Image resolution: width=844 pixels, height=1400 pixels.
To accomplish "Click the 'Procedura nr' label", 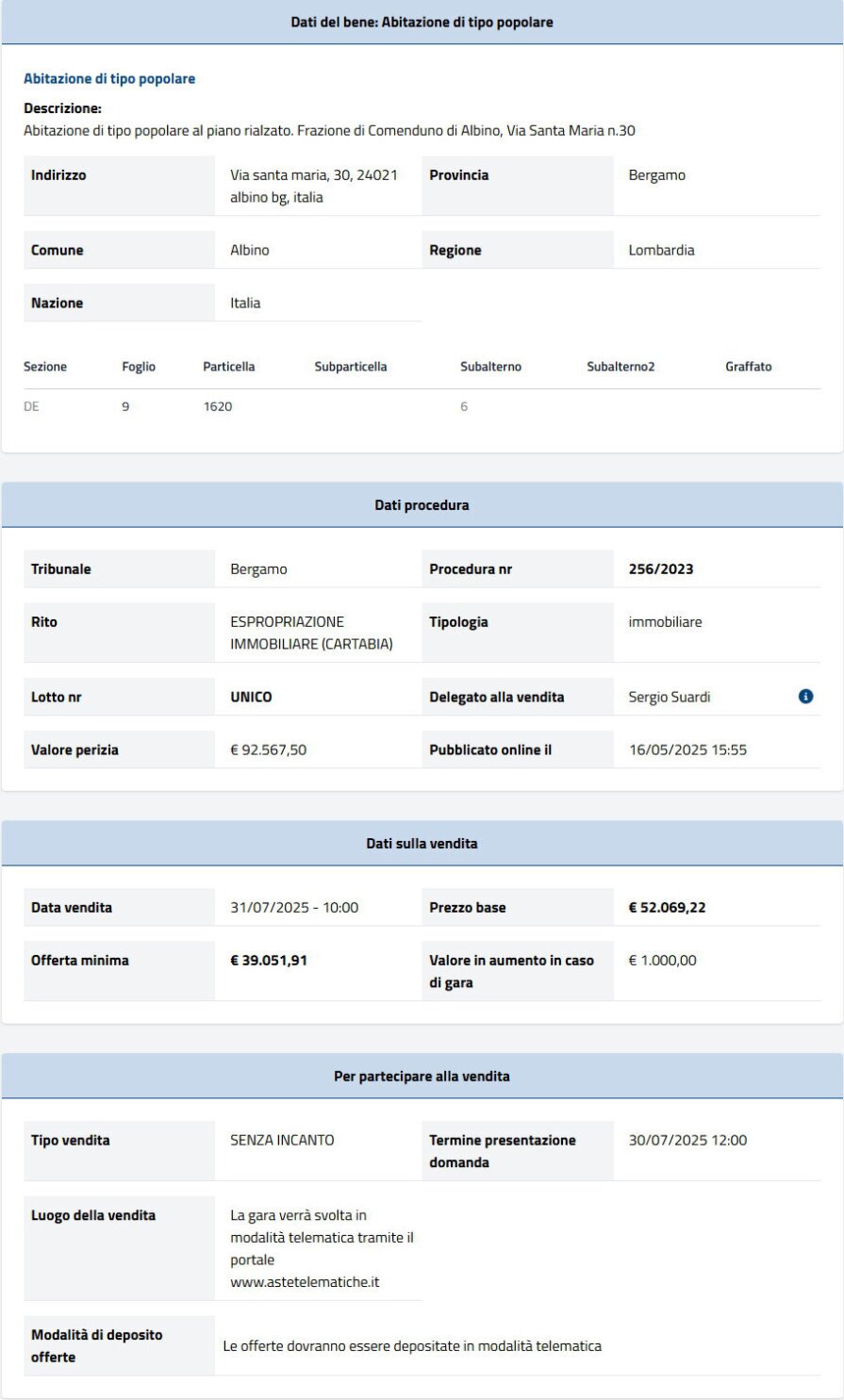I will tap(471, 569).
